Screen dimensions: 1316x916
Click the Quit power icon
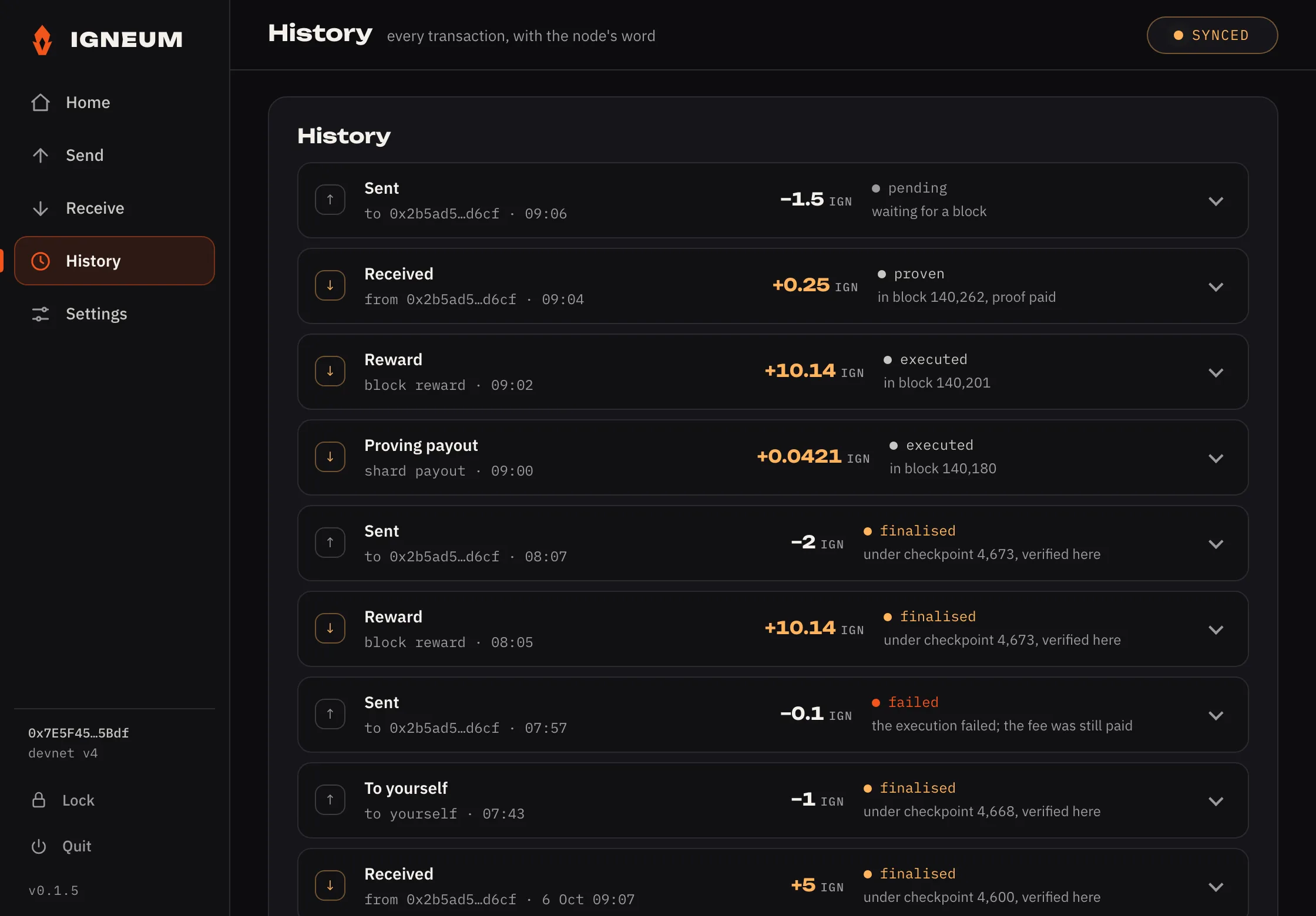[39, 846]
